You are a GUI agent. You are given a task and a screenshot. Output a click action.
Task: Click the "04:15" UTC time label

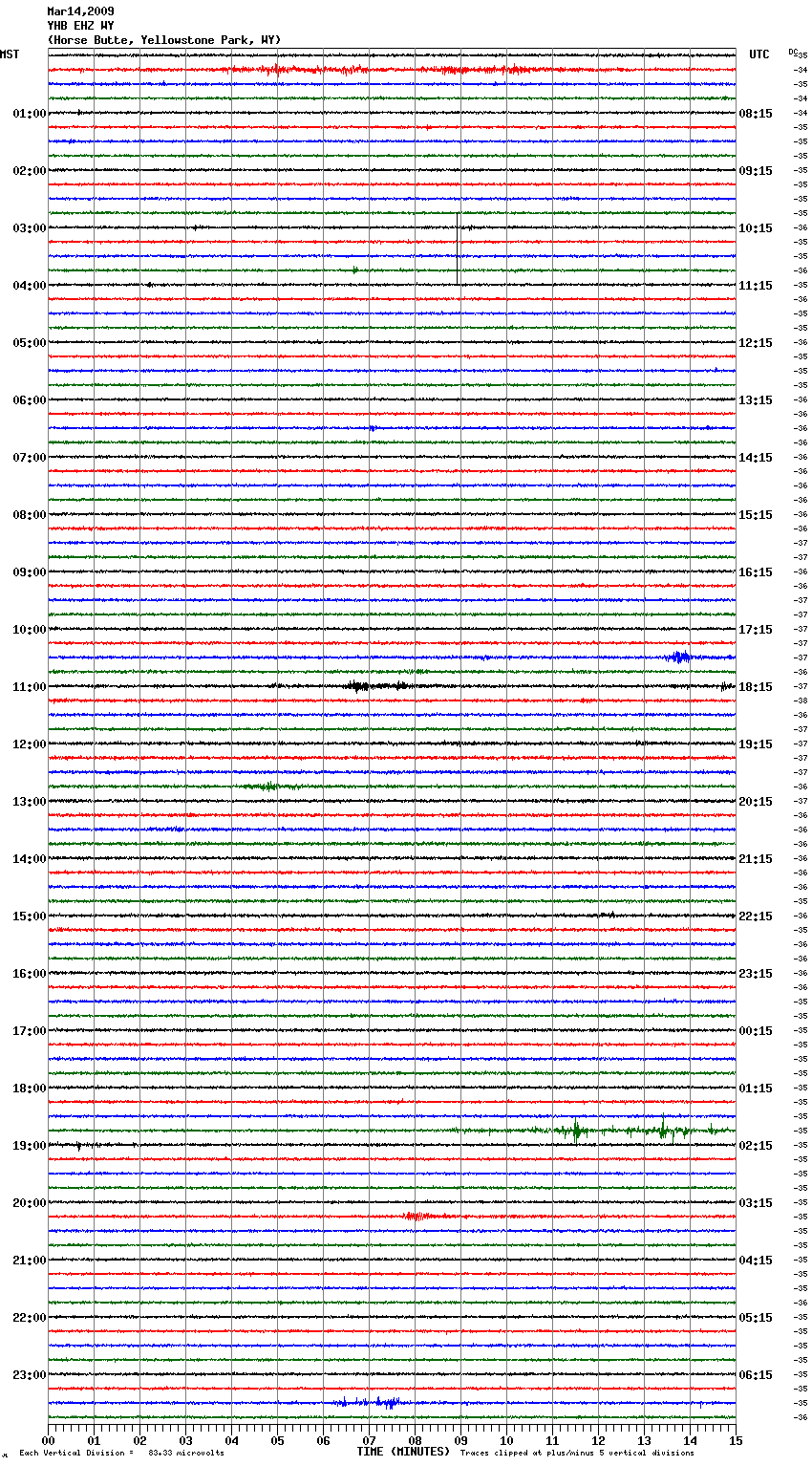coord(756,1261)
